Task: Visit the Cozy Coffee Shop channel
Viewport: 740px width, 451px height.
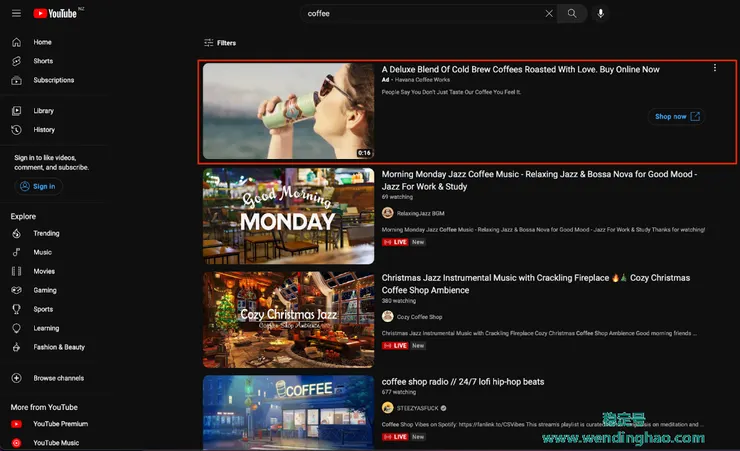Action: pyautogui.click(x=419, y=317)
